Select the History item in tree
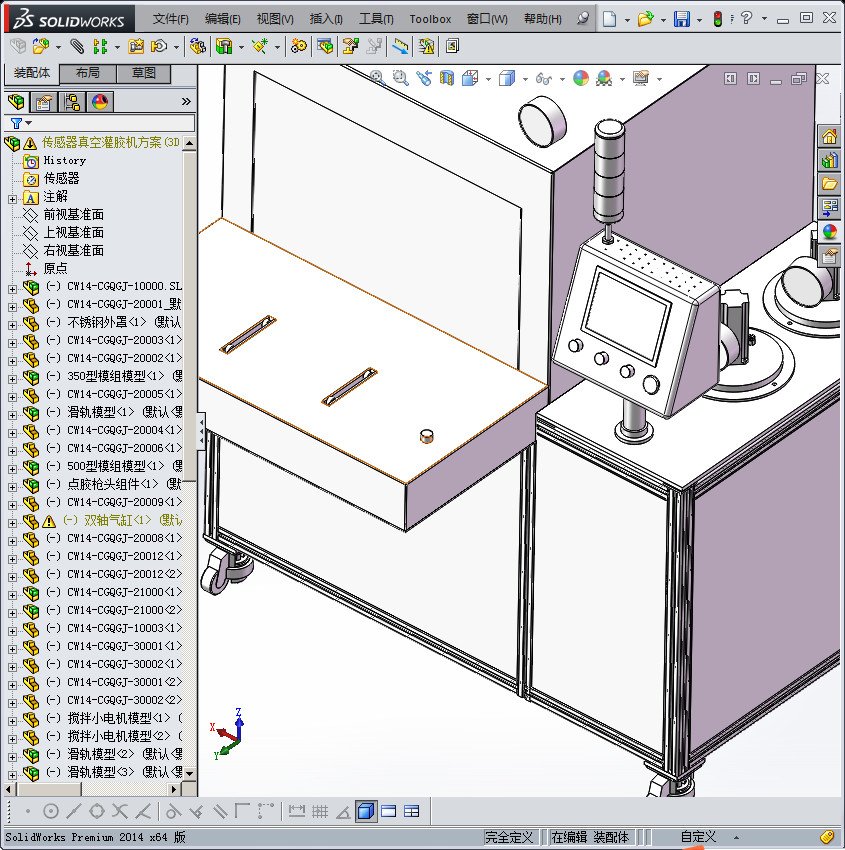This screenshot has height=850, width=845. (64, 160)
